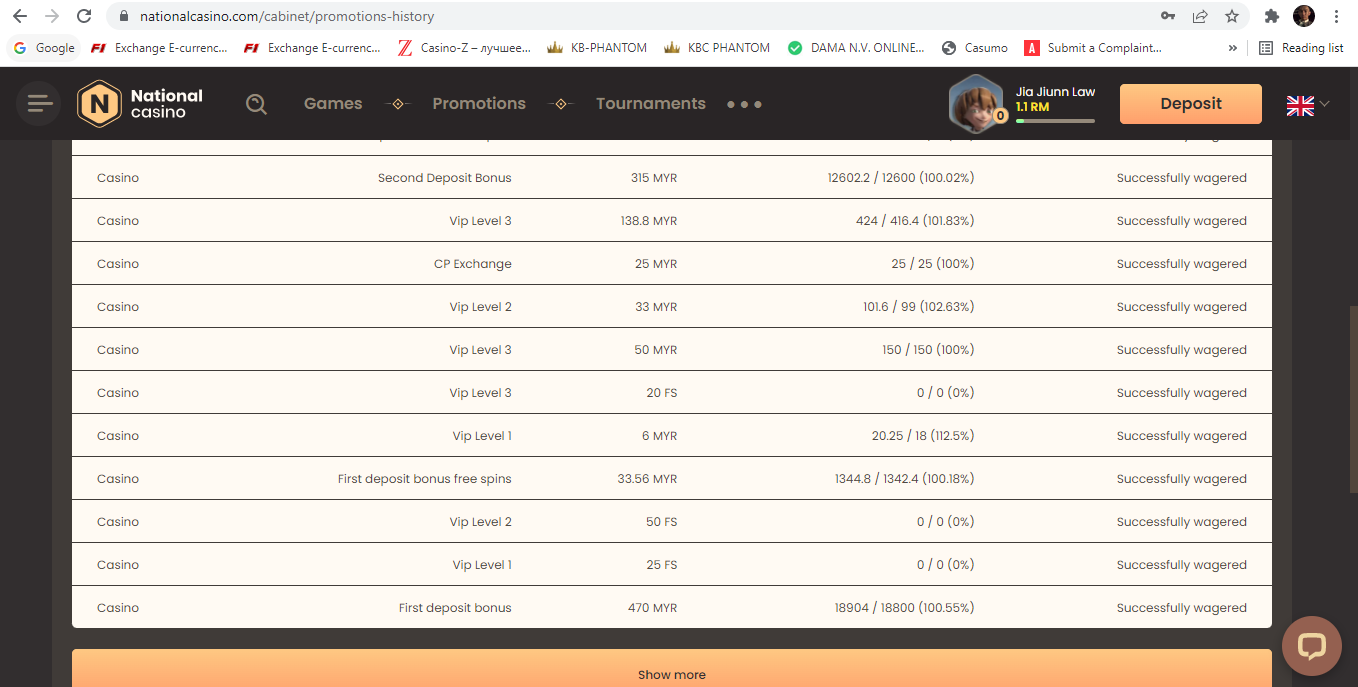
Task: Open the live chat support bubble
Action: [x=1311, y=646]
